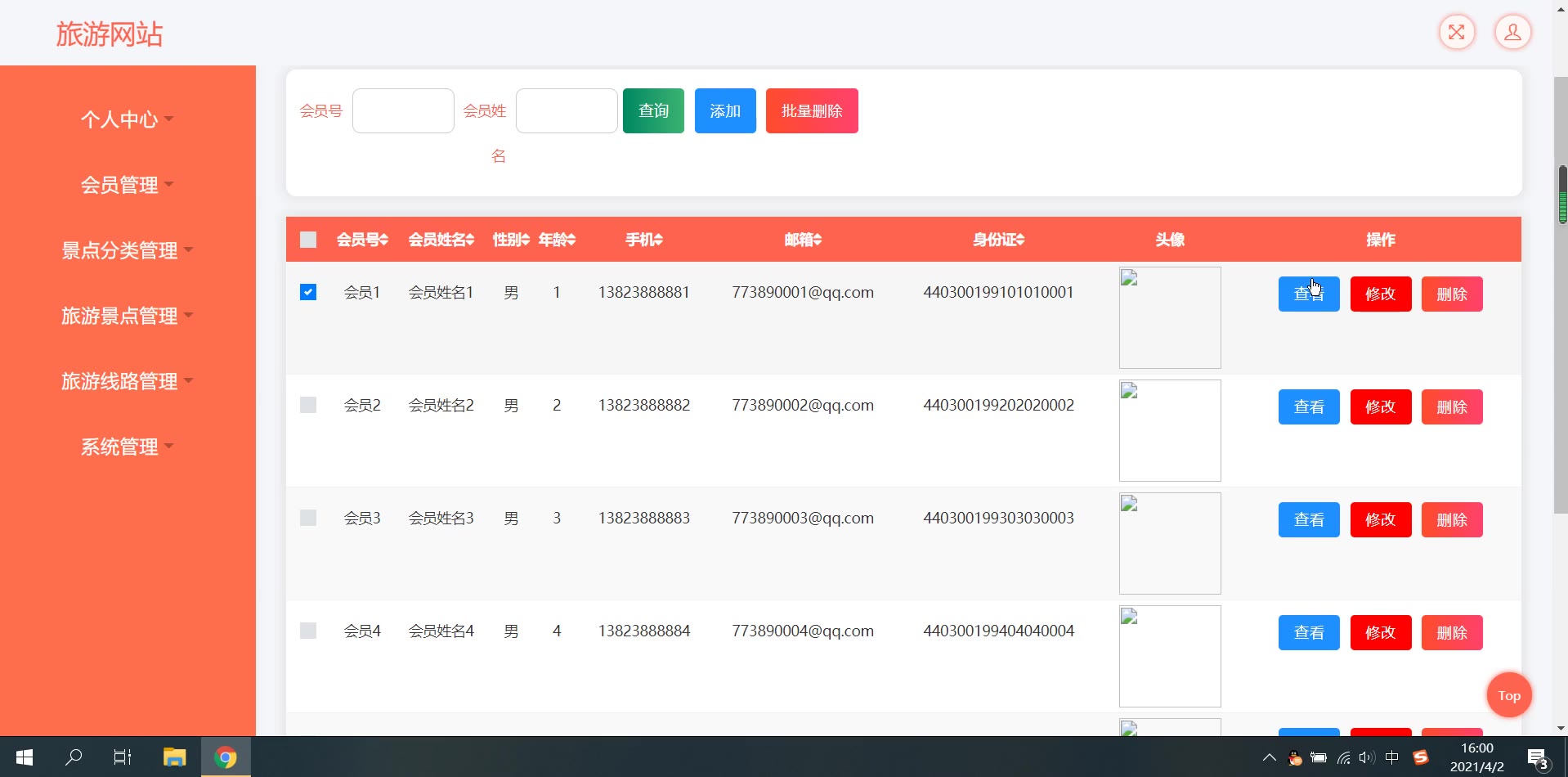This screenshot has height=777, width=1568.
Task: Expand 系统管理 sidebar menu
Action: click(127, 447)
